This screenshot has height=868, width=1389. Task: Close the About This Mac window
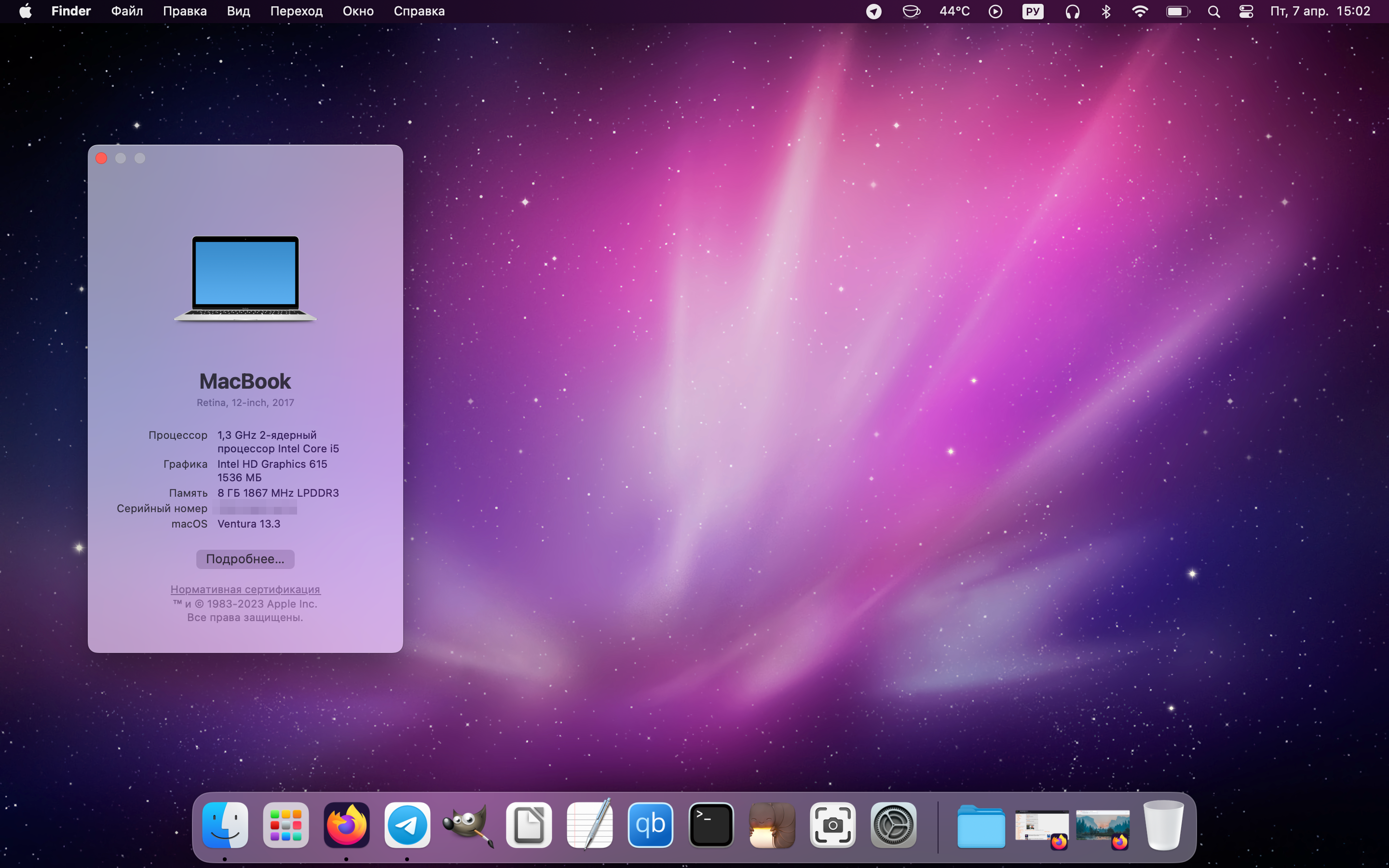click(x=102, y=159)
